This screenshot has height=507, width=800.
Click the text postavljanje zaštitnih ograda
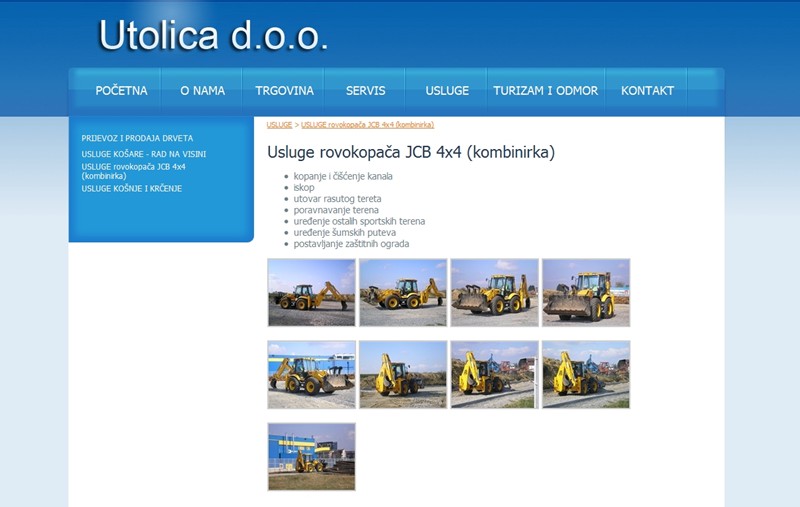351,244
